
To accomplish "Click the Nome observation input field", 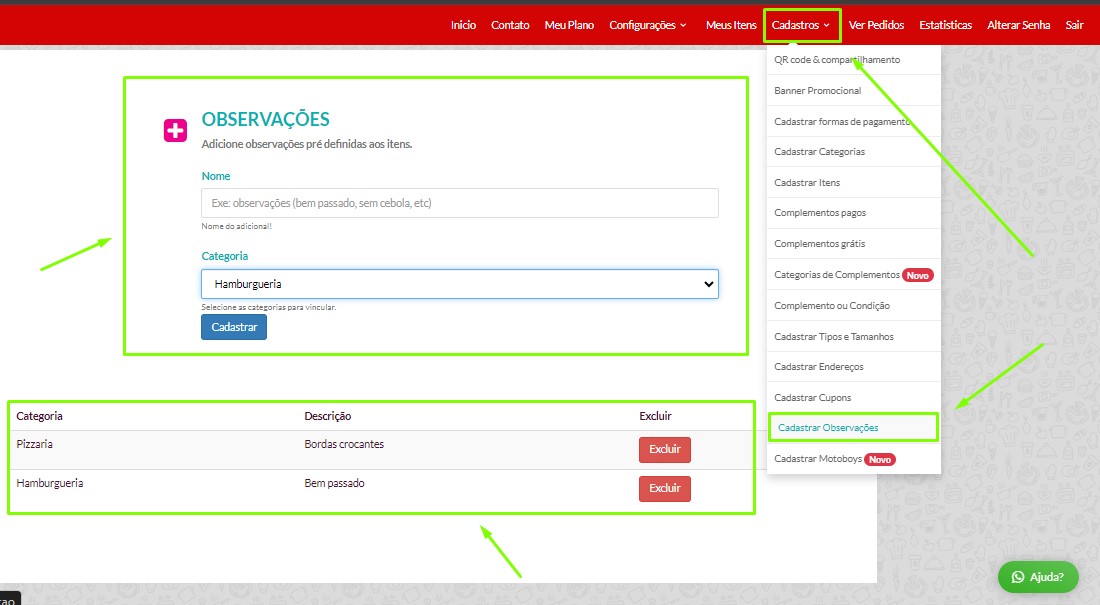I will (x=459, y=203).
